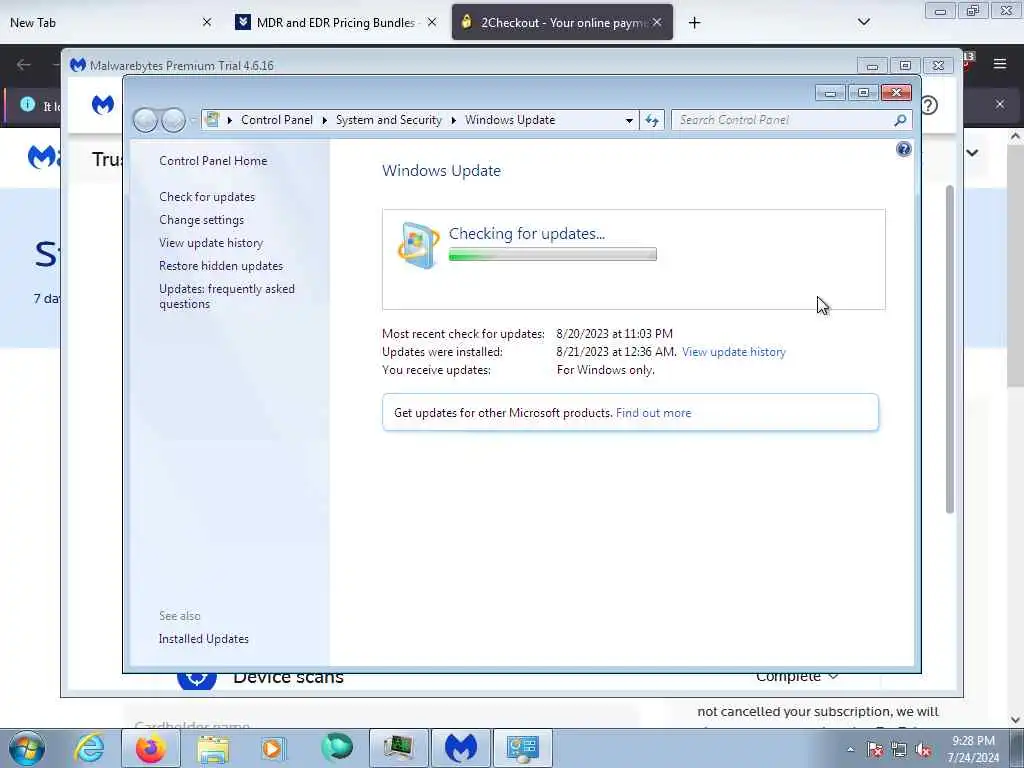Select Control Panel taskbar button

click(x=523, y=748)
